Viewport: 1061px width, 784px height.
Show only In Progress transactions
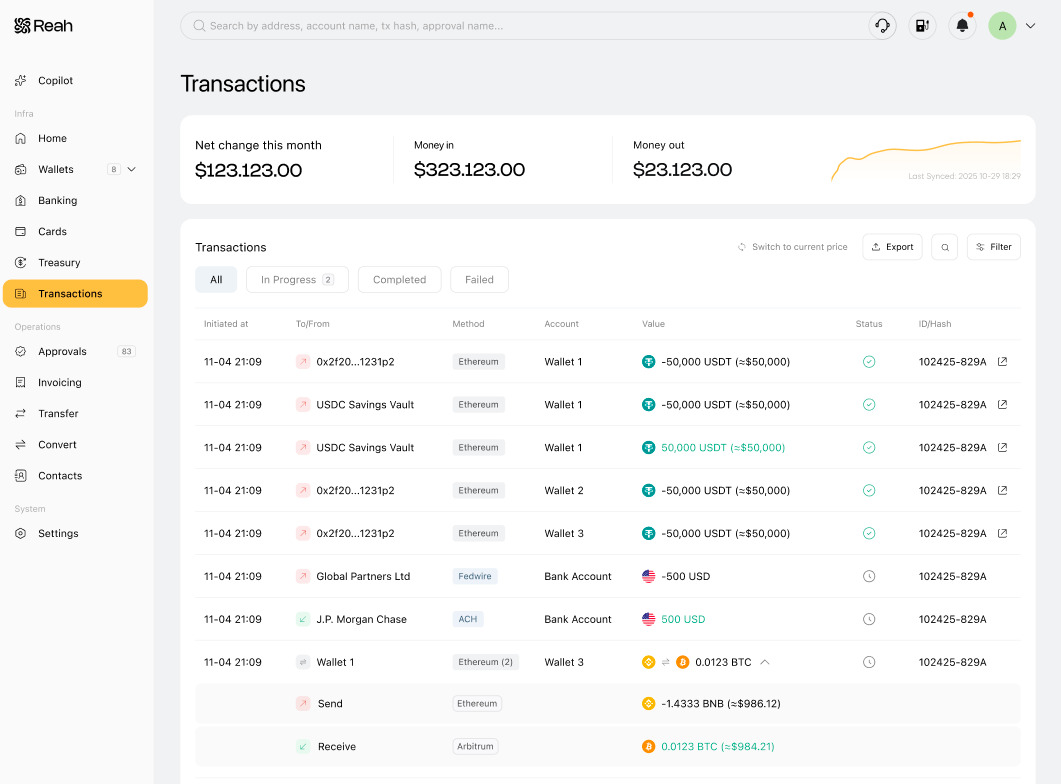(x=297, y=279)
